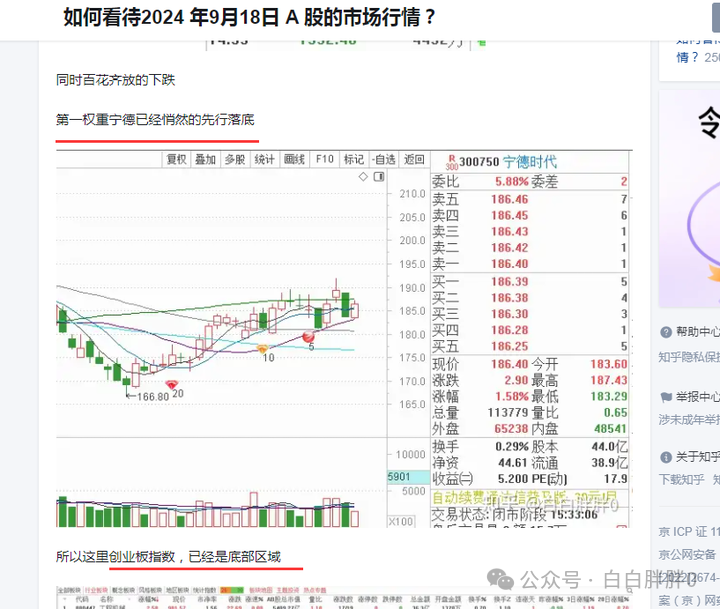
Task: Open 知乎隐私保护 privacy link
Action: click(689, 357)
